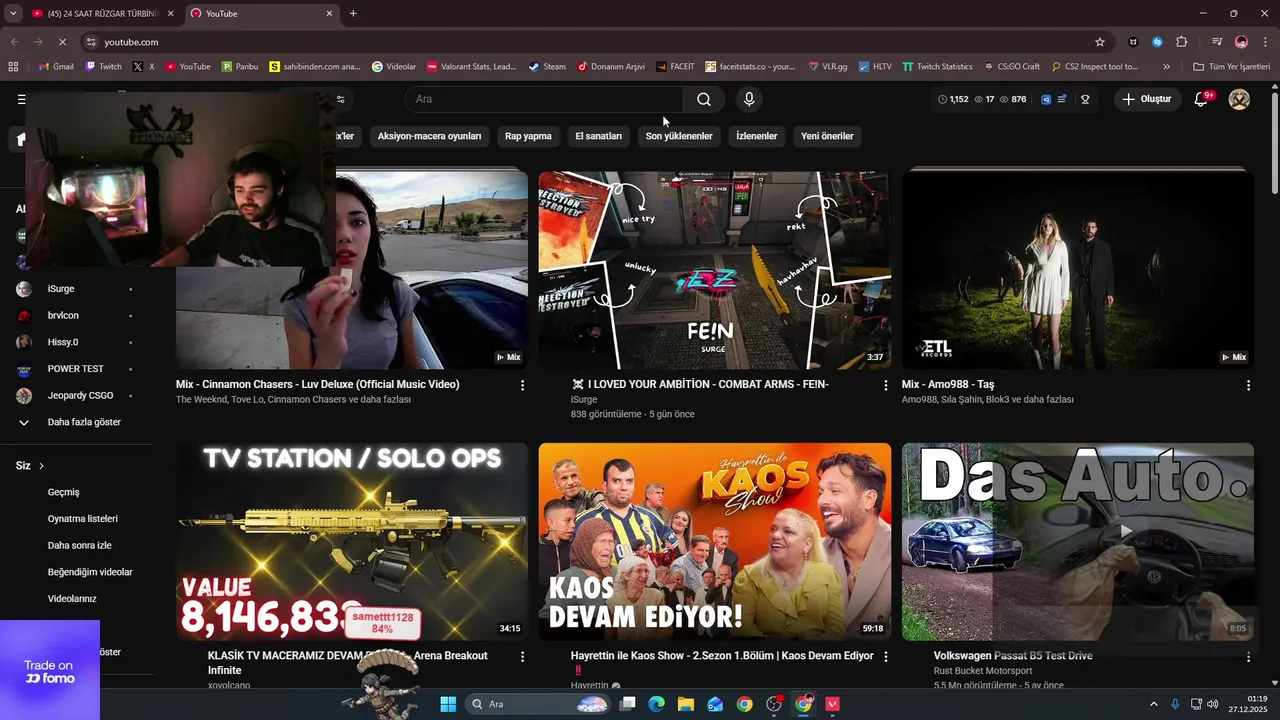
Task: Open options for Volkswagen Passat B5 Test Drive
Action: [x=1248, y=657]
